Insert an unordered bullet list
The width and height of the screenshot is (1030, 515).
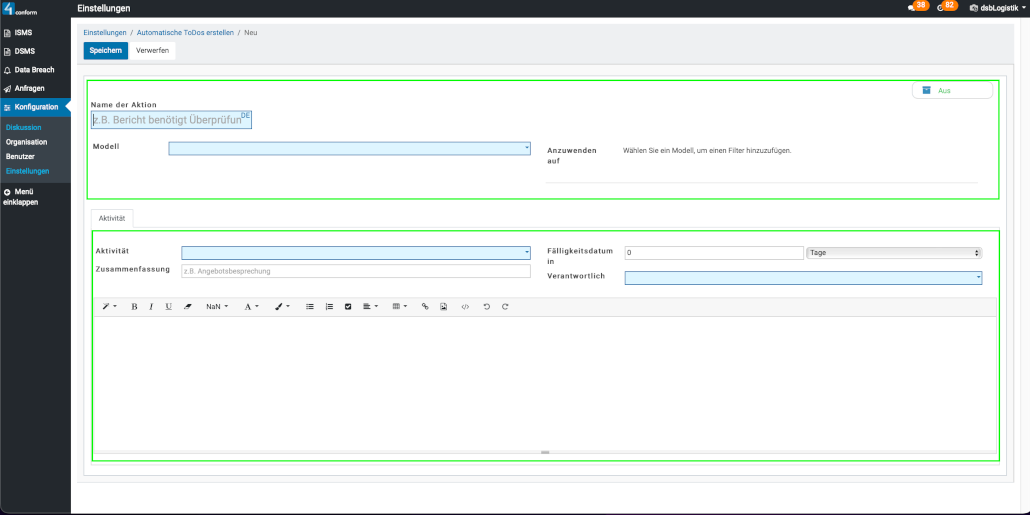pos(309,306)
